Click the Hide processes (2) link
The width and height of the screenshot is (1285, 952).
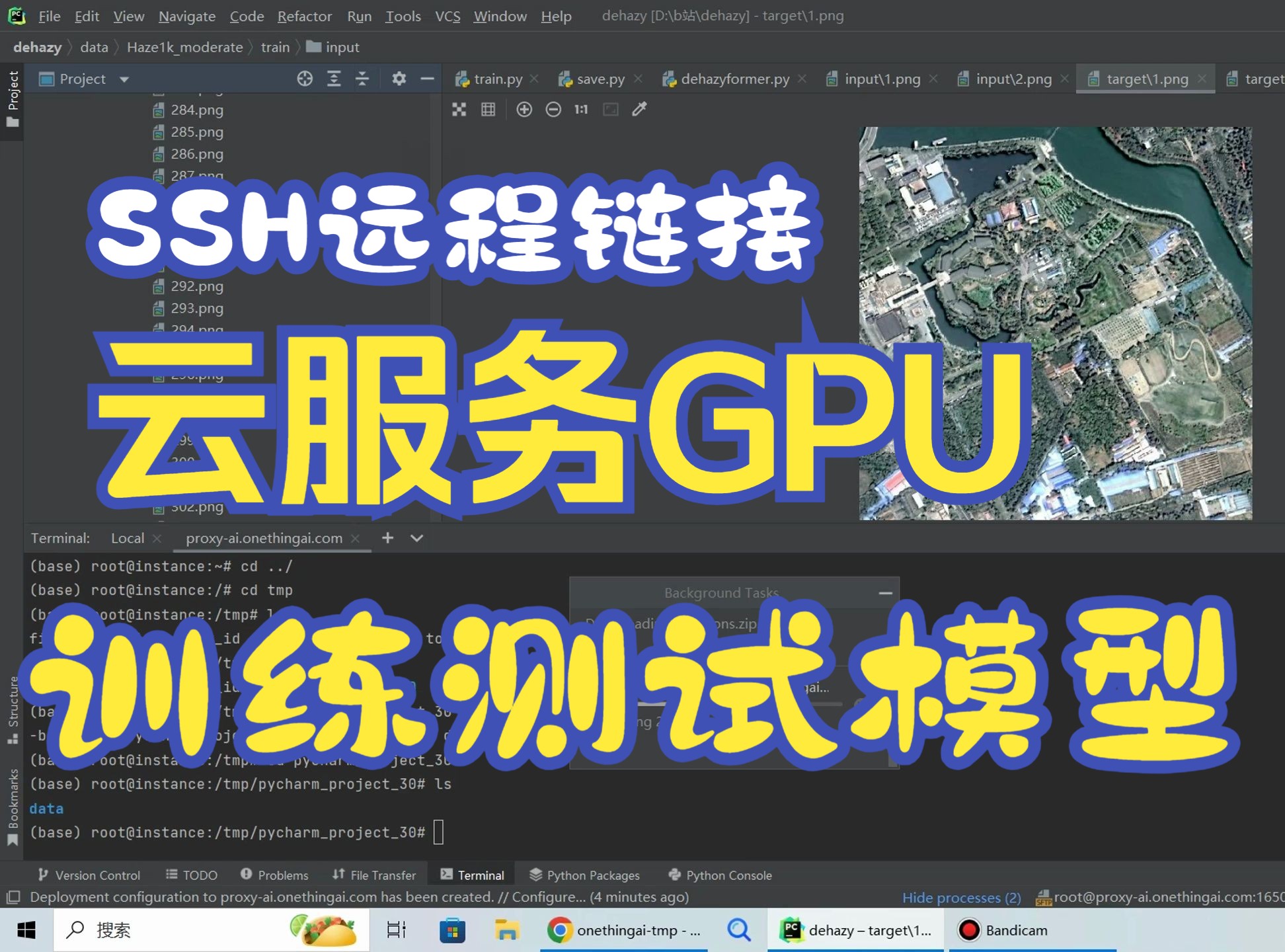point(962,897)
